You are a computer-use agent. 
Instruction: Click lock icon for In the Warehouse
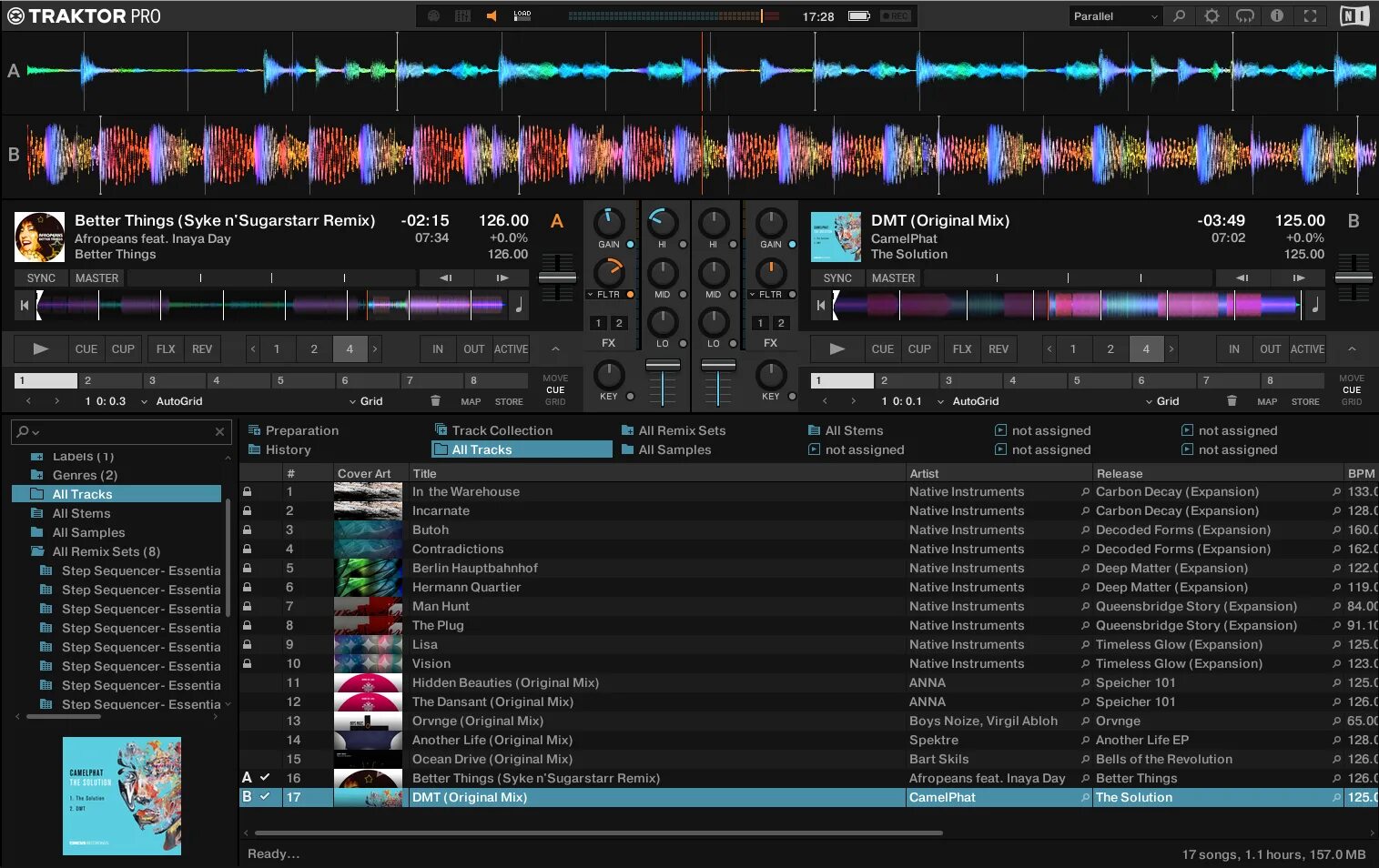pos(247,491)
